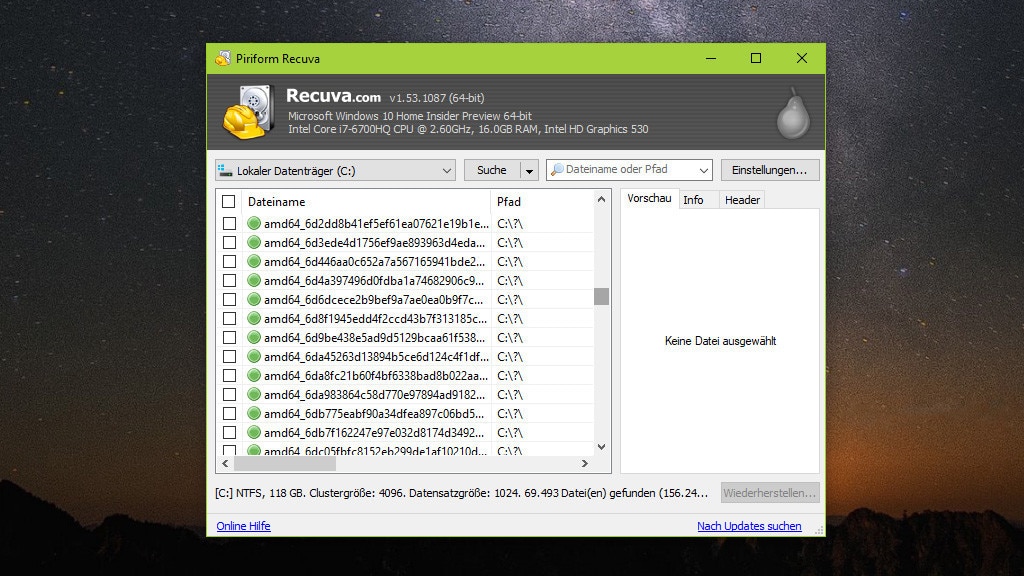Click the file list's vertical scrollbar thumb
This screenshot has height=576, width=1024.
click(x=601, y=296)
